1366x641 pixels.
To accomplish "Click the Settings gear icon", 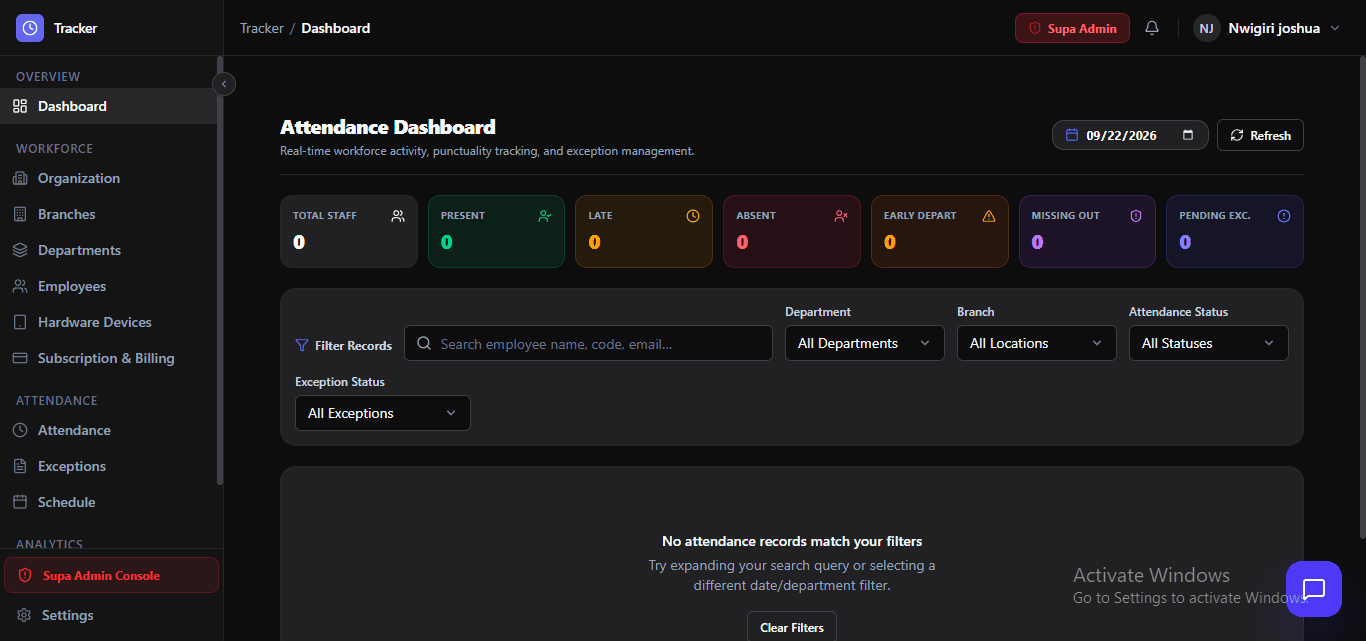I will coord(25,615).
